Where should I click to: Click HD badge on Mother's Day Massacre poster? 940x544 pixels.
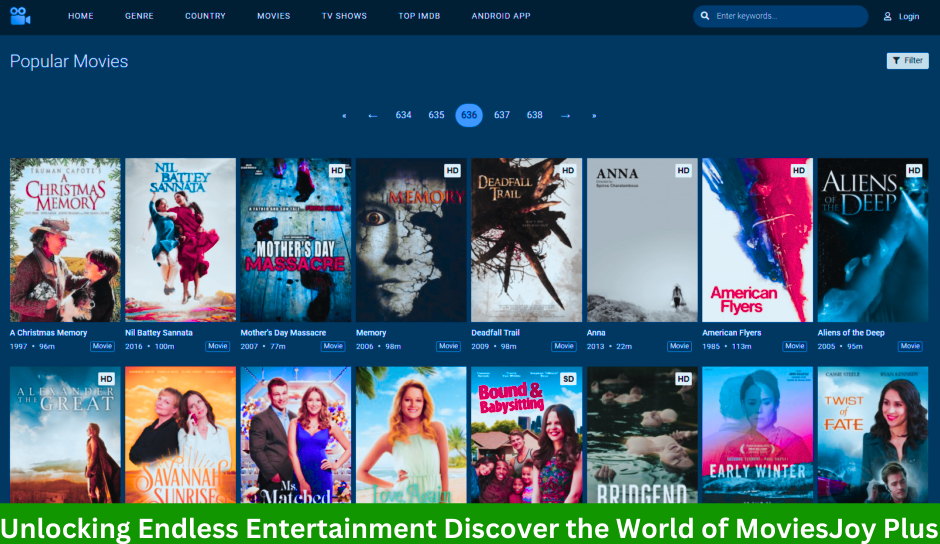click(x=338, y=170)
